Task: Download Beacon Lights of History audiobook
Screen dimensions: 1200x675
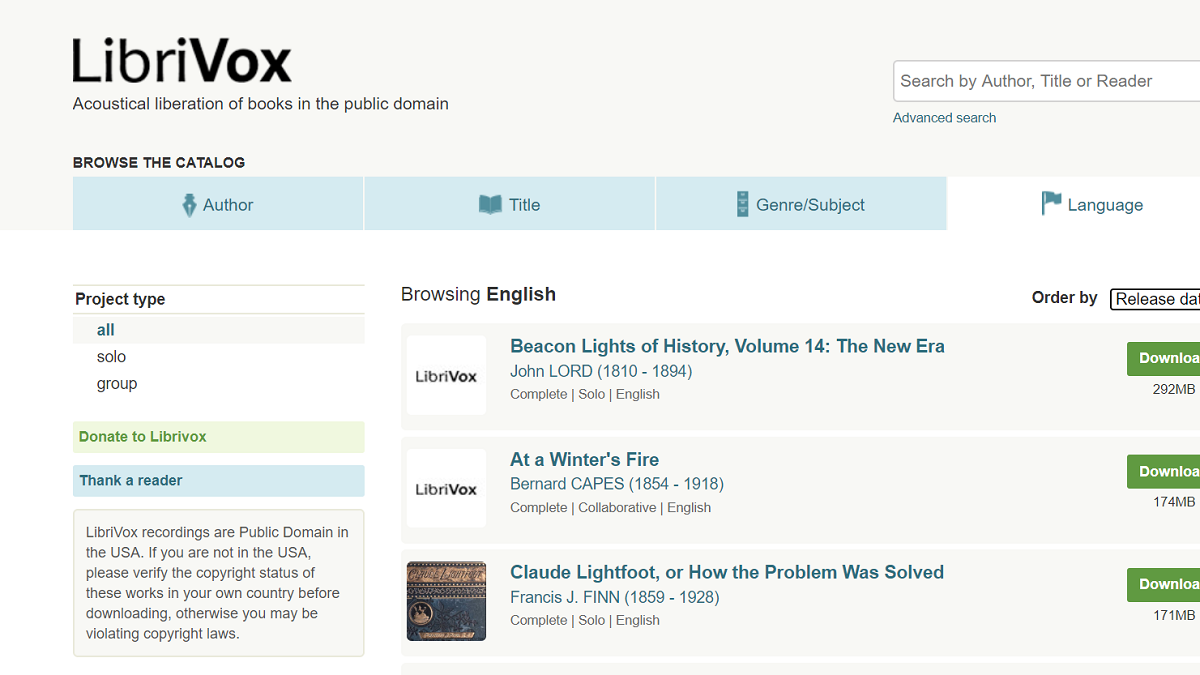Action: pos(1165,358)
